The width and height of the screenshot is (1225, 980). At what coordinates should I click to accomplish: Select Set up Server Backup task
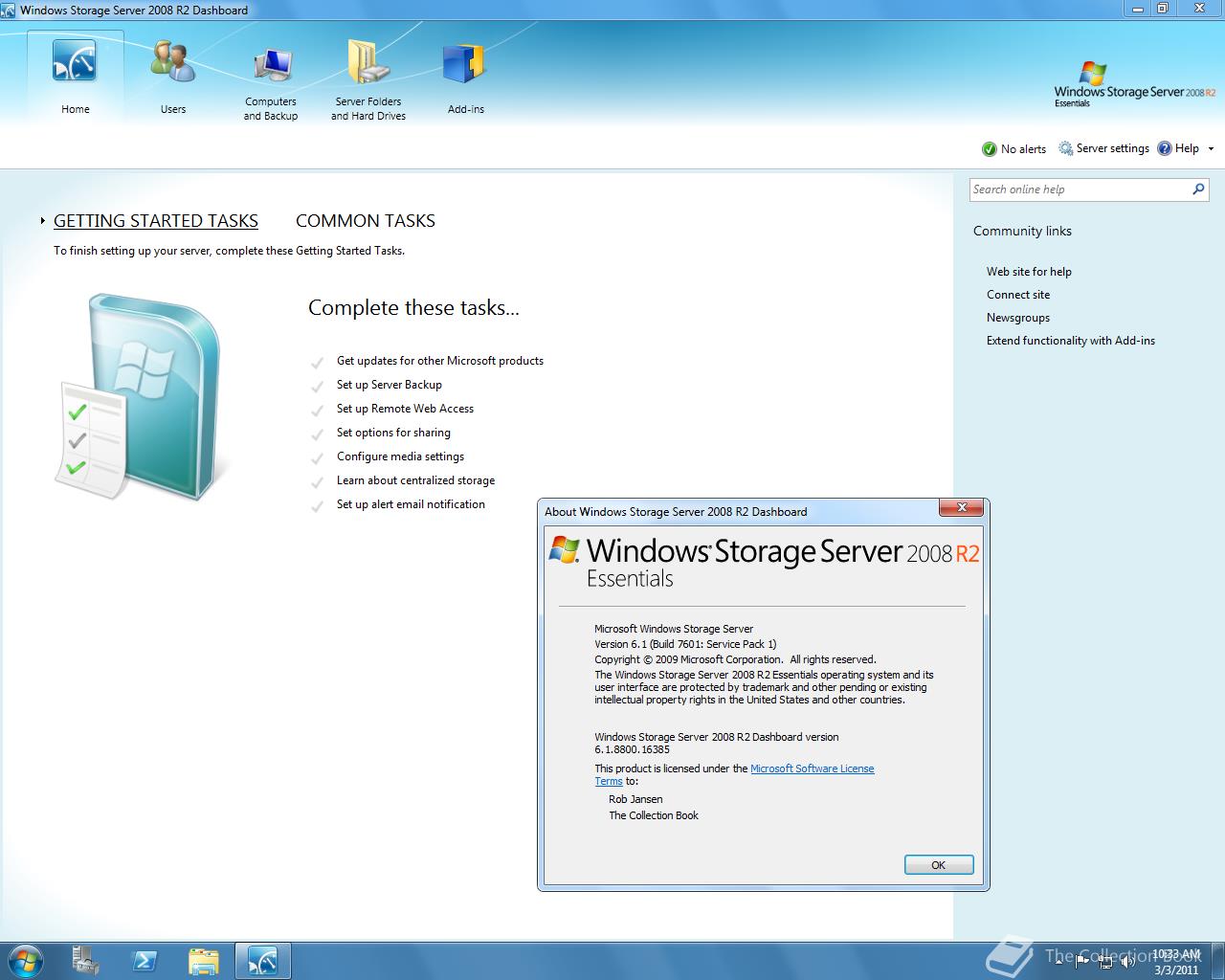coord(390,385)
